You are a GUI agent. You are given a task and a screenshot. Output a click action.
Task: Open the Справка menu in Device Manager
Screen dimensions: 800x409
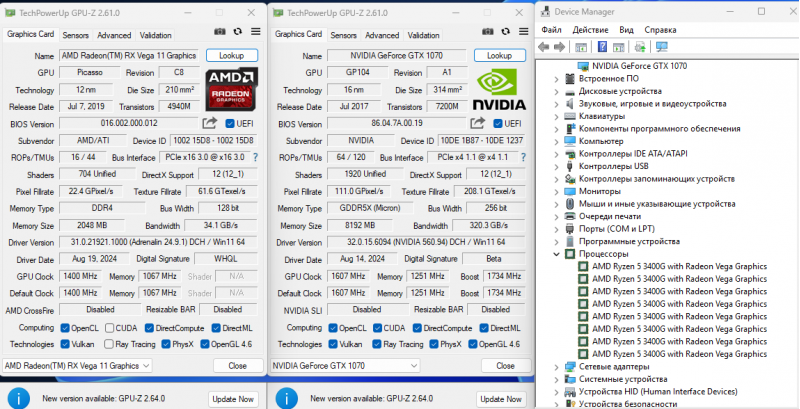pyautogui.click(x=660, y=30)
